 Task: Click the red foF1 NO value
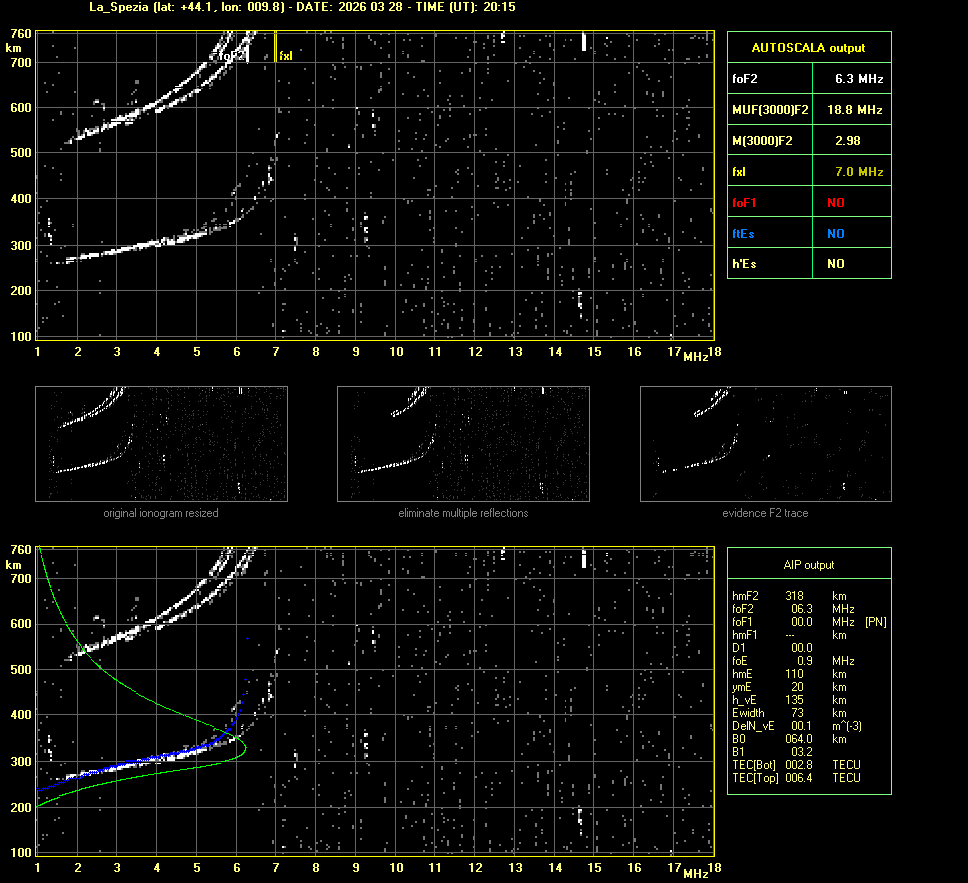tap(835, 203)
